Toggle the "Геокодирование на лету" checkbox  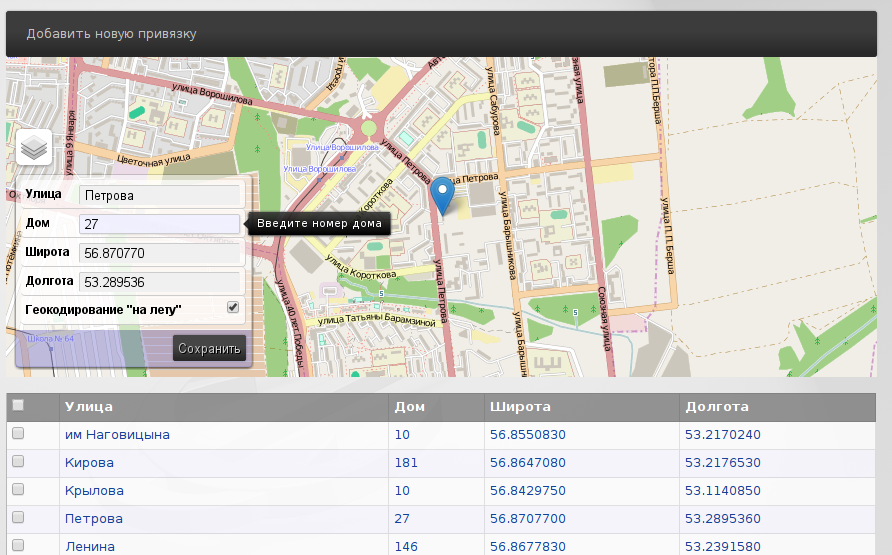tap(233, 307)
